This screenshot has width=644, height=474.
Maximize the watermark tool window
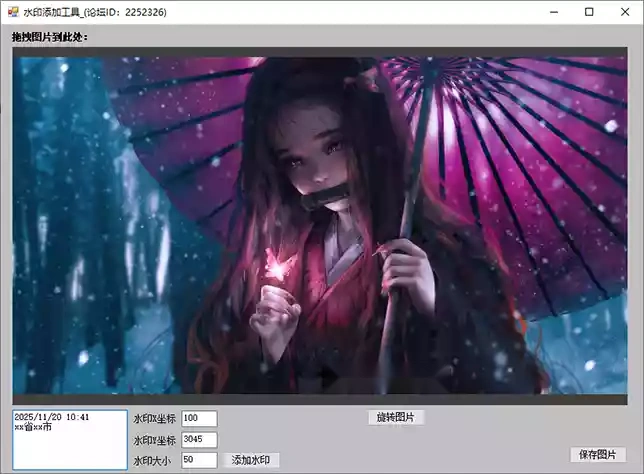pos(589,11)
